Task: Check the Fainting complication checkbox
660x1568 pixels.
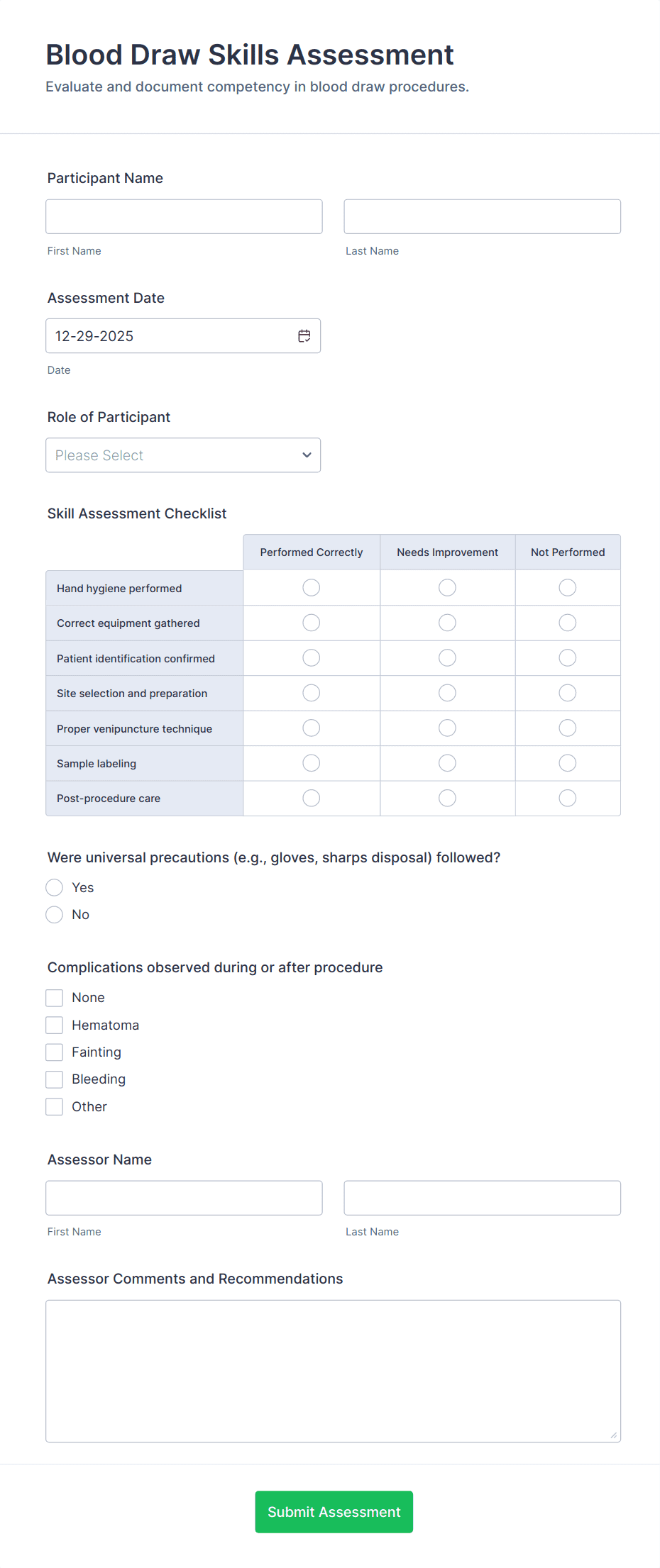Action: click(x=54, y=1052)
